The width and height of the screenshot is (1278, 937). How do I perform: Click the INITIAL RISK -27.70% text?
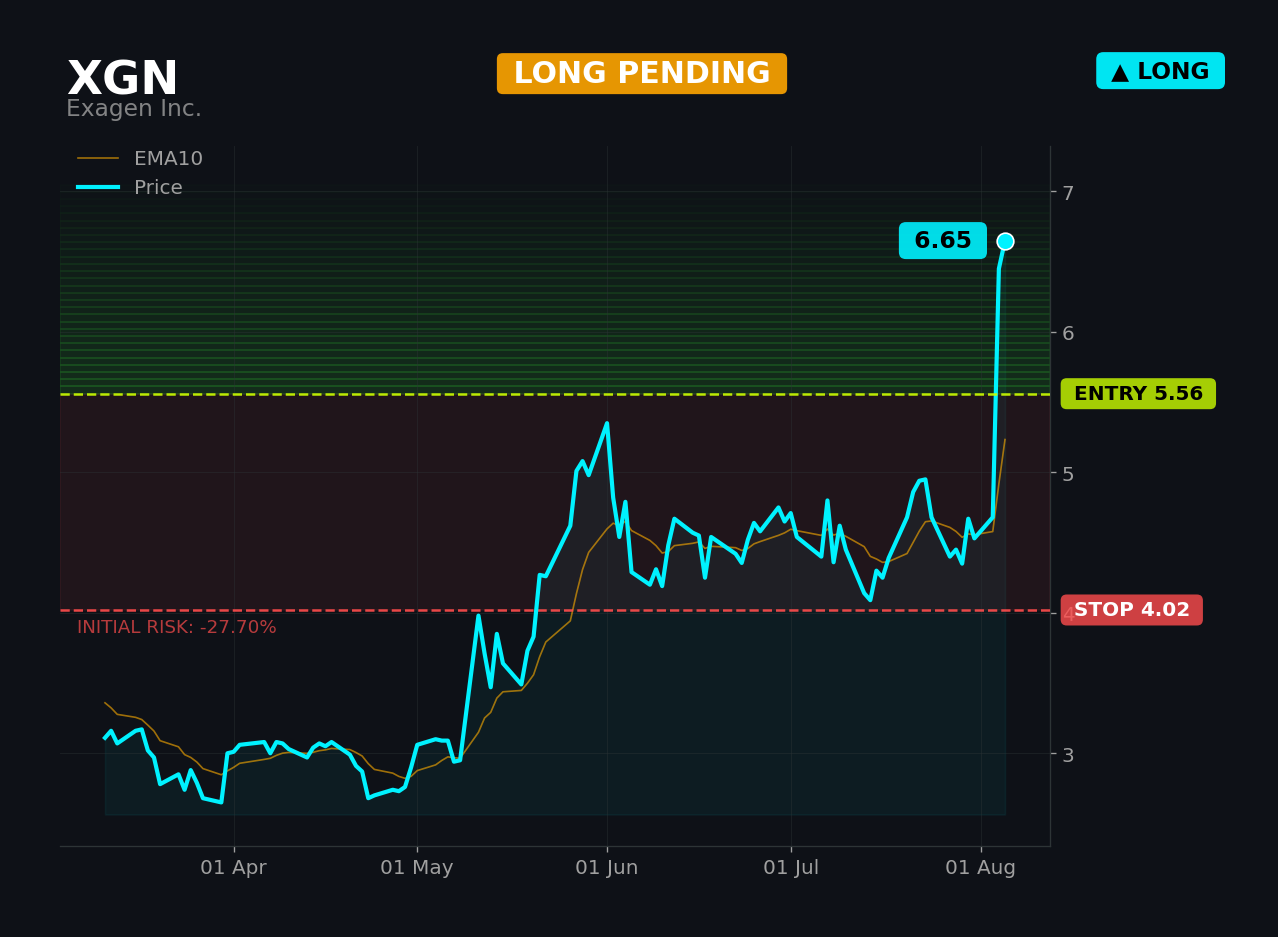(x=177, y=628)
